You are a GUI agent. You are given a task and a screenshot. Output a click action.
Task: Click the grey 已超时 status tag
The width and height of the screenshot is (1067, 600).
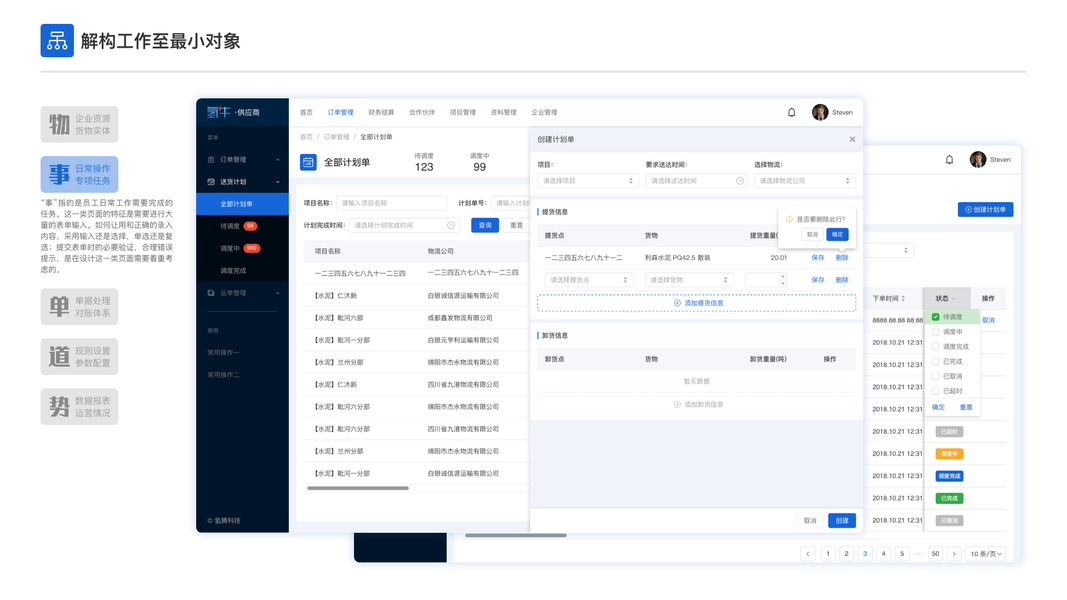coord(949,432)
